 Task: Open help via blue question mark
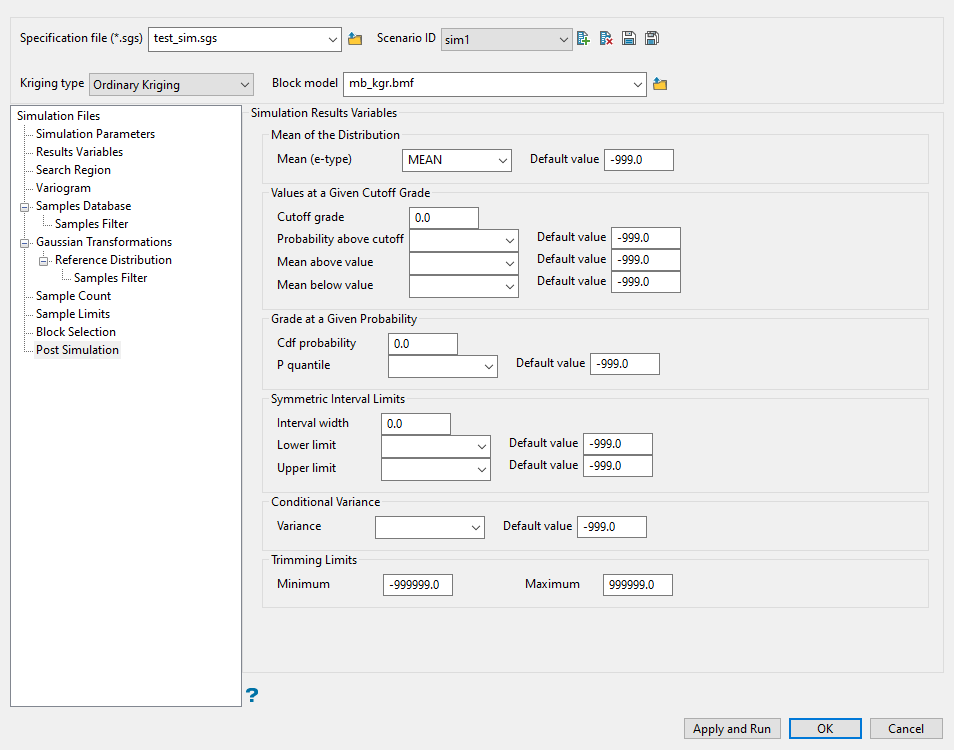tap(252, 694)
